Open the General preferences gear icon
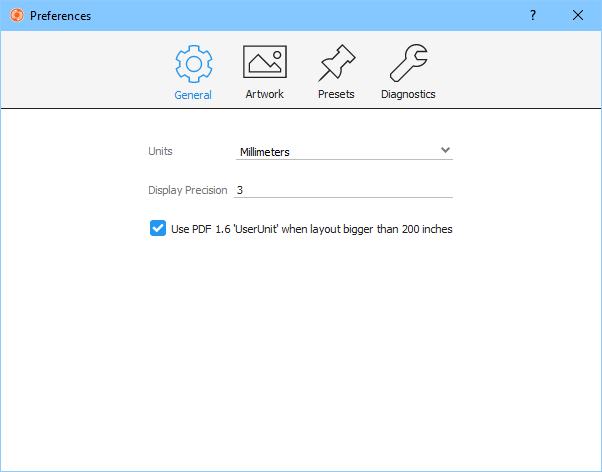The height and width of the screenshot is (472, 602). (194, 64)
